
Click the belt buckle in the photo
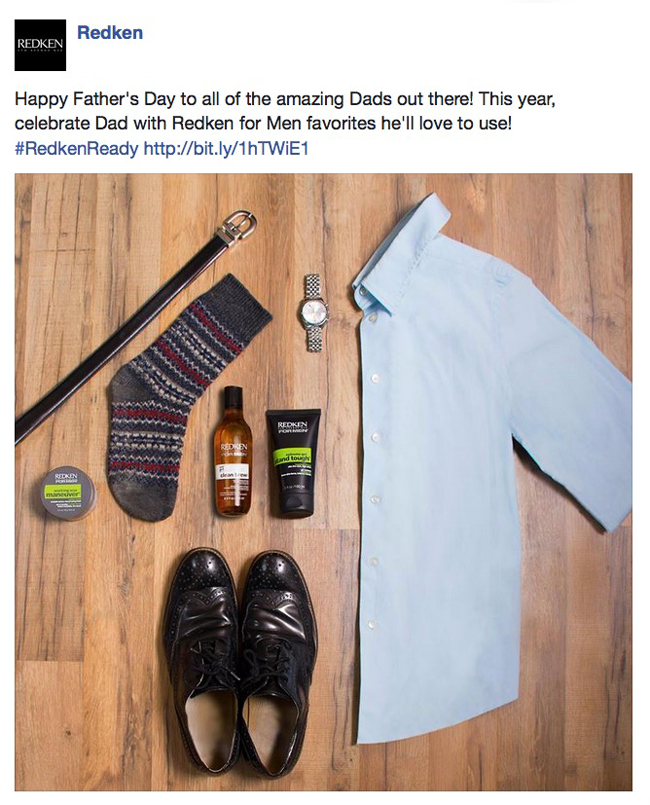(237, 224)
